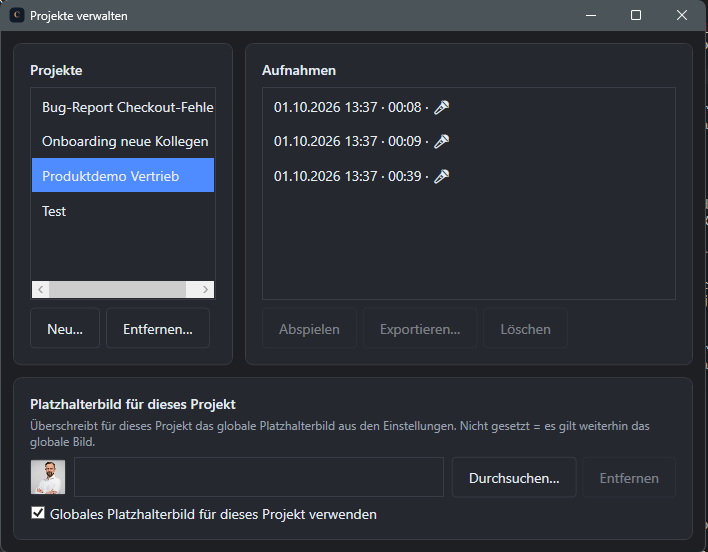Select the Test project
The height and width of the screenshot is (552, 708).
(x=123, y=211)
